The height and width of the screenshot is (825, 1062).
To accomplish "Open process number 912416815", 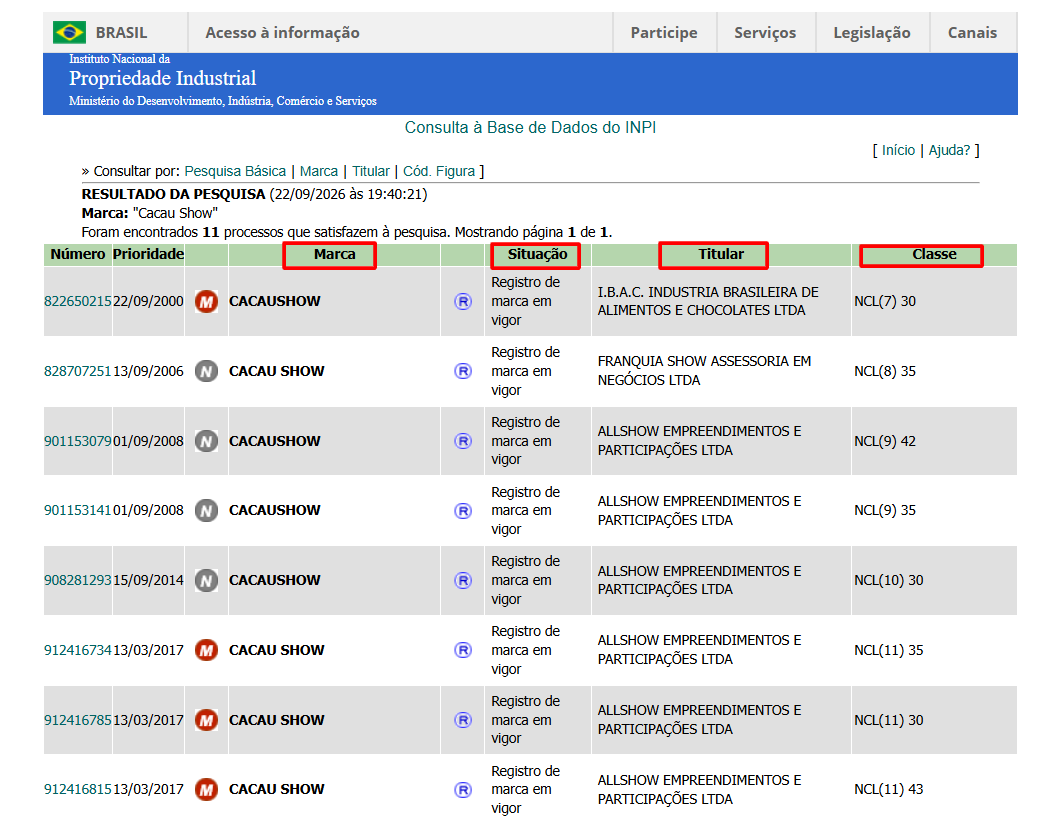I will [x=77, y=789].
